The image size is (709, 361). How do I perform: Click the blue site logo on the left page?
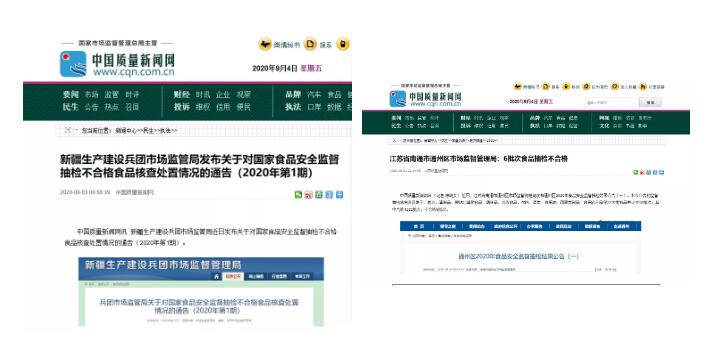[x=73, y=64]
